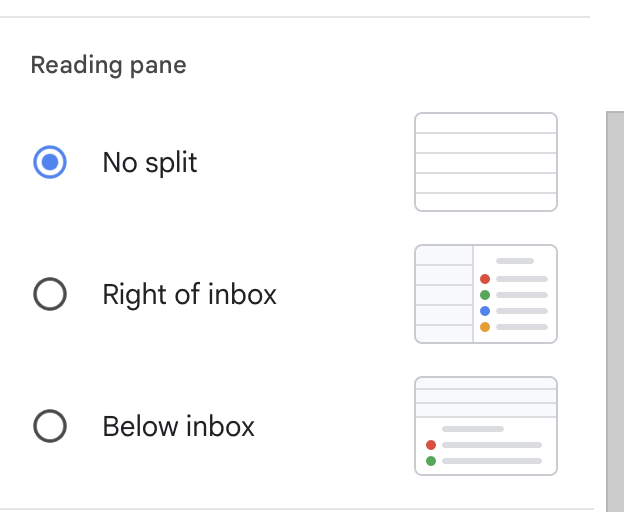The width and height of the screenshot is (630, 512).
Task: Click the "Right of inbox" label text
Action: click(189, 294)
